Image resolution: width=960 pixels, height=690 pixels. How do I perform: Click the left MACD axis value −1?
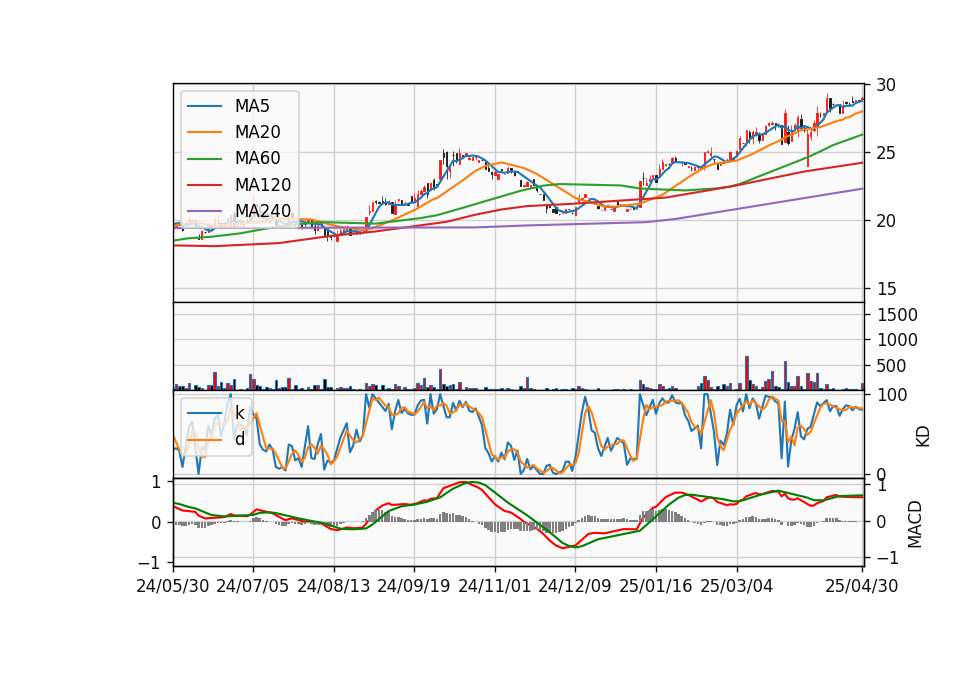pyautogui.click(x=150, y=563)
